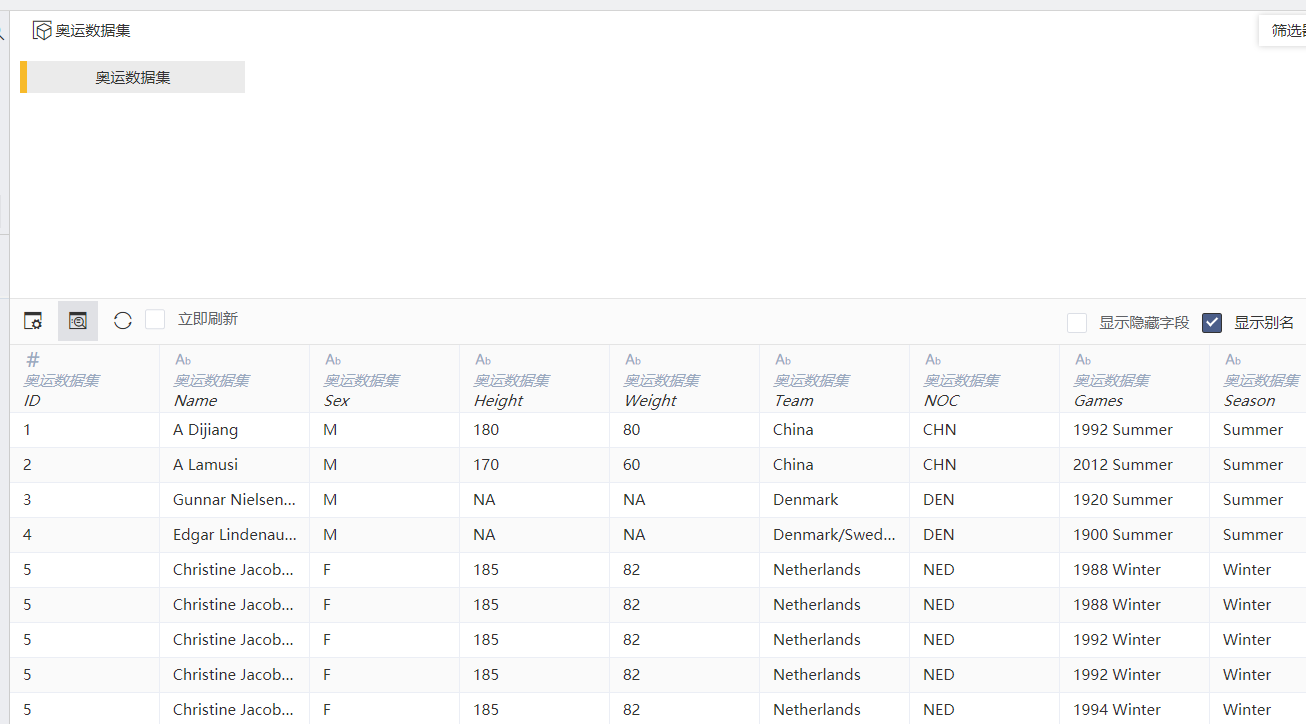1306x724 pixels.
Task: Click the Ab type icon above Games
Action: point(1083,360)
